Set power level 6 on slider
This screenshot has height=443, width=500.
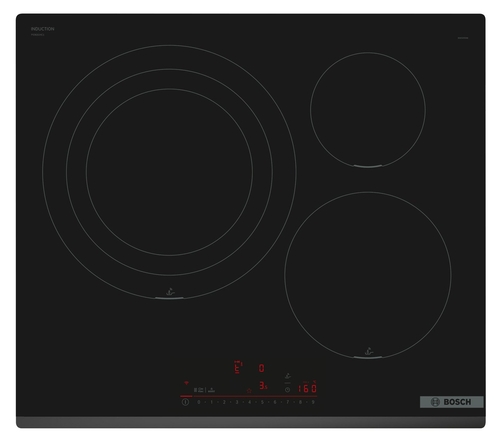pyautogui.click(x=275, y=402)
